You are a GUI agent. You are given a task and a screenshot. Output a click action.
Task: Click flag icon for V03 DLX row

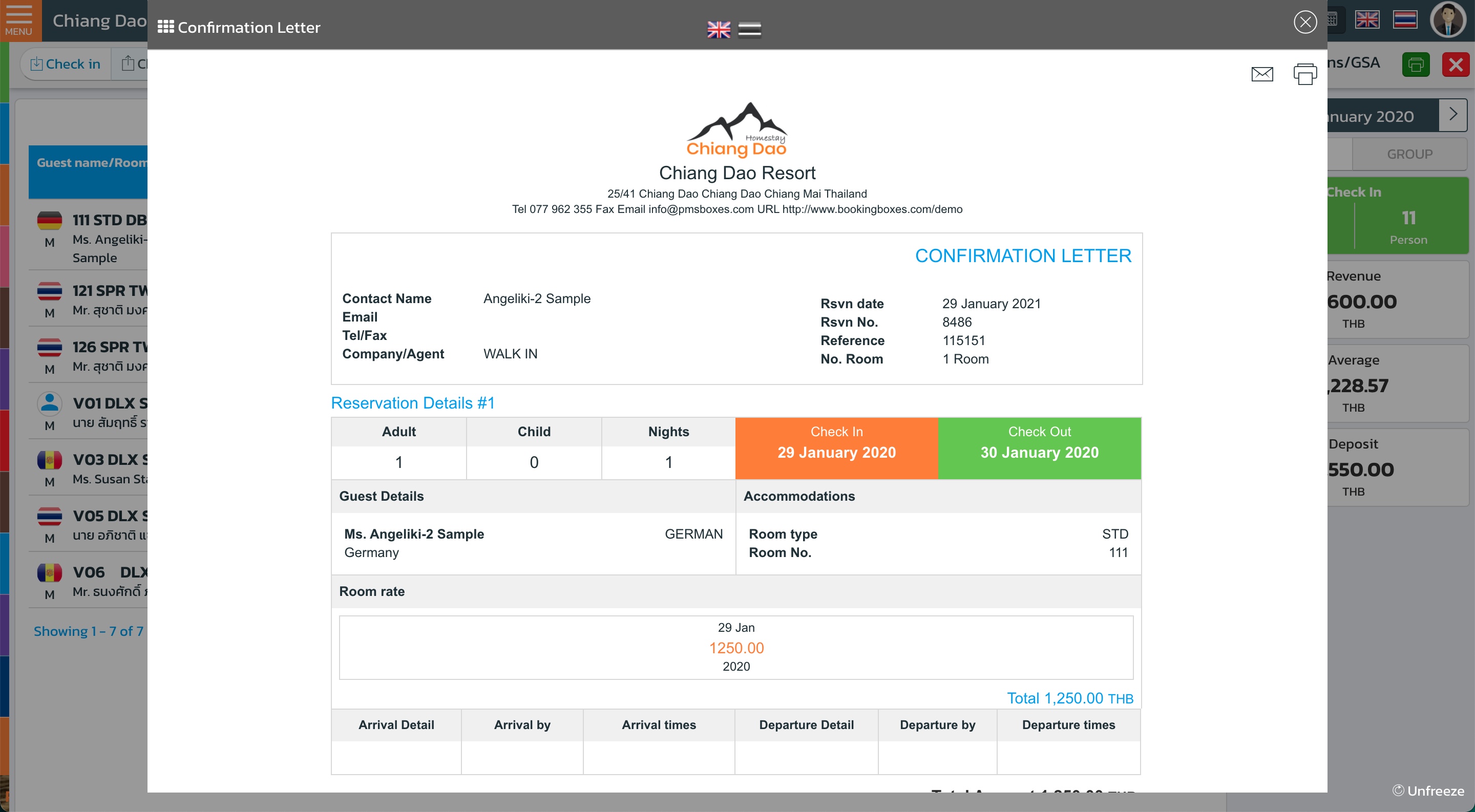click(x=50, y=460)
